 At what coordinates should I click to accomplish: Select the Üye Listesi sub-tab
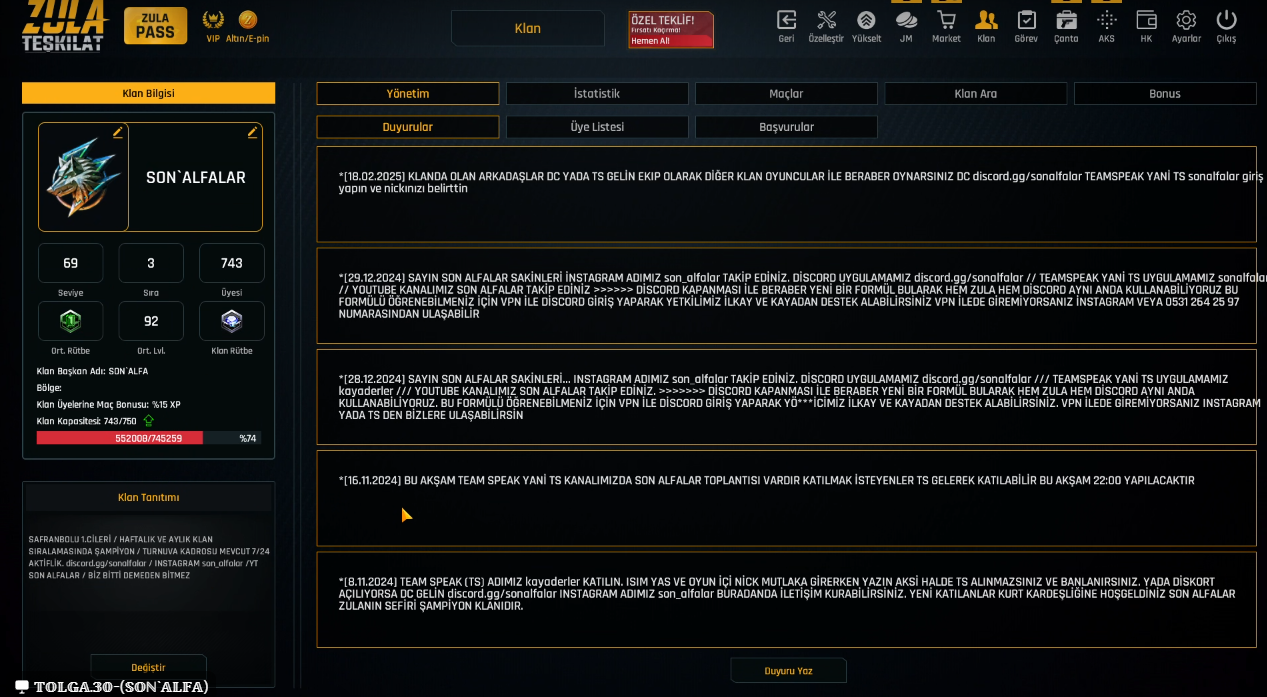pos(597,127)
